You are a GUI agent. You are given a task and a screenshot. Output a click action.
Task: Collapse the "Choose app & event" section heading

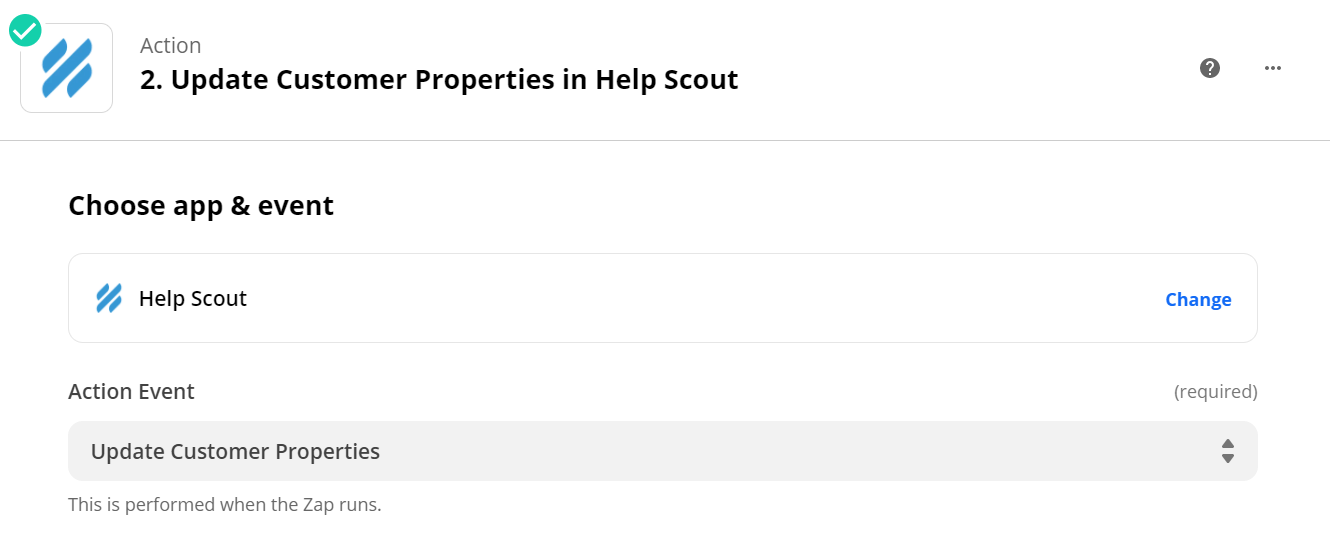pos(201,206)
